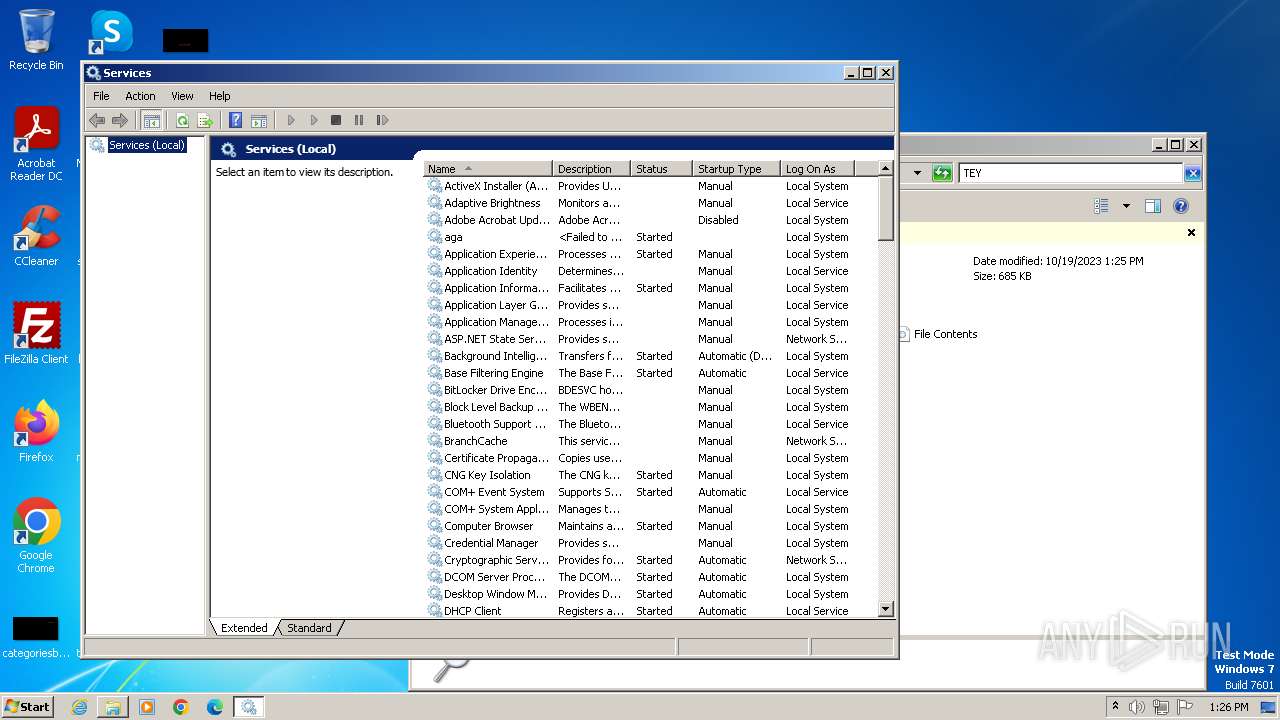Sort by the Description column header

(x=592, y=169)
